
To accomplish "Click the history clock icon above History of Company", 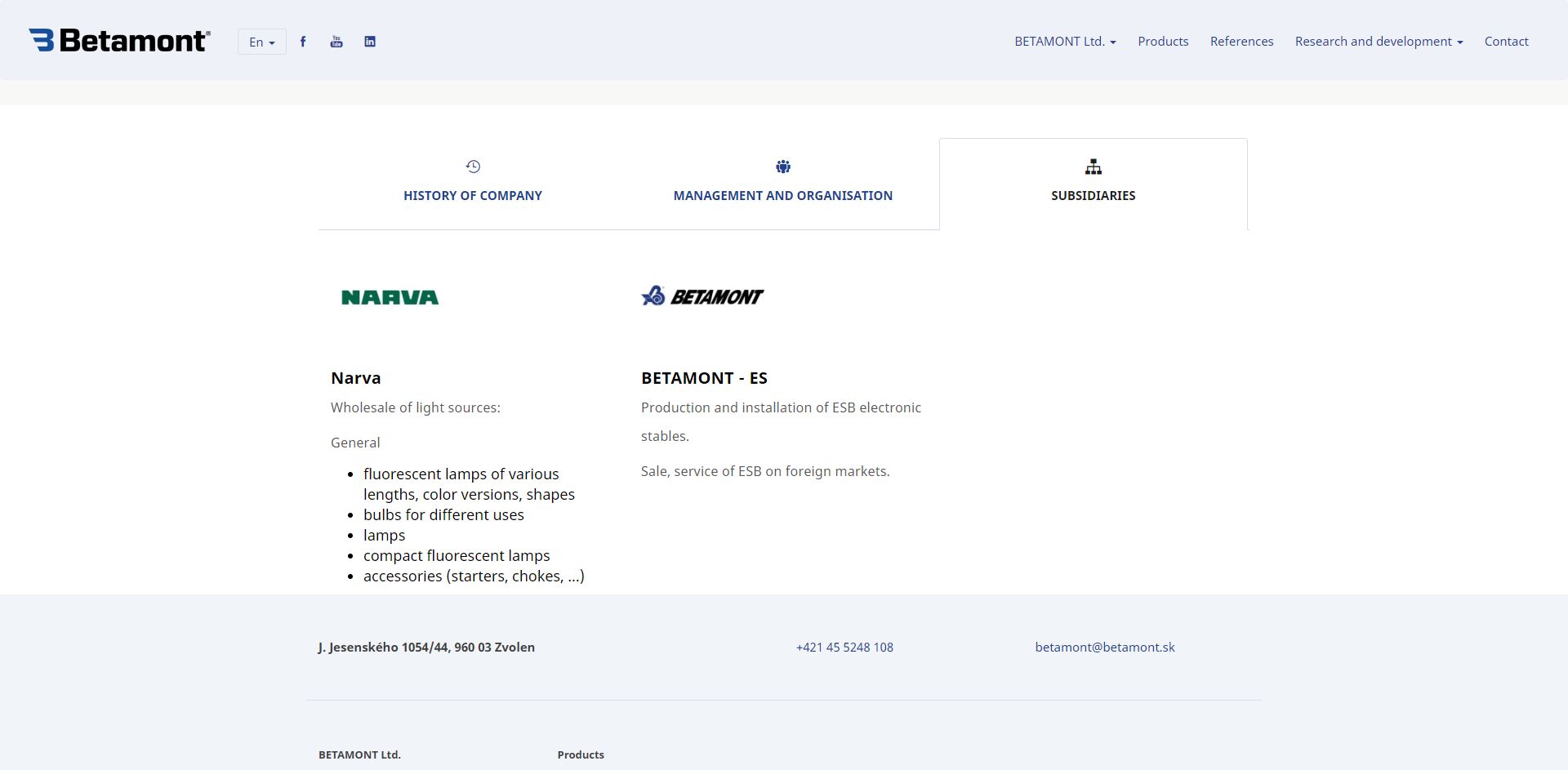I will (473, 167).
